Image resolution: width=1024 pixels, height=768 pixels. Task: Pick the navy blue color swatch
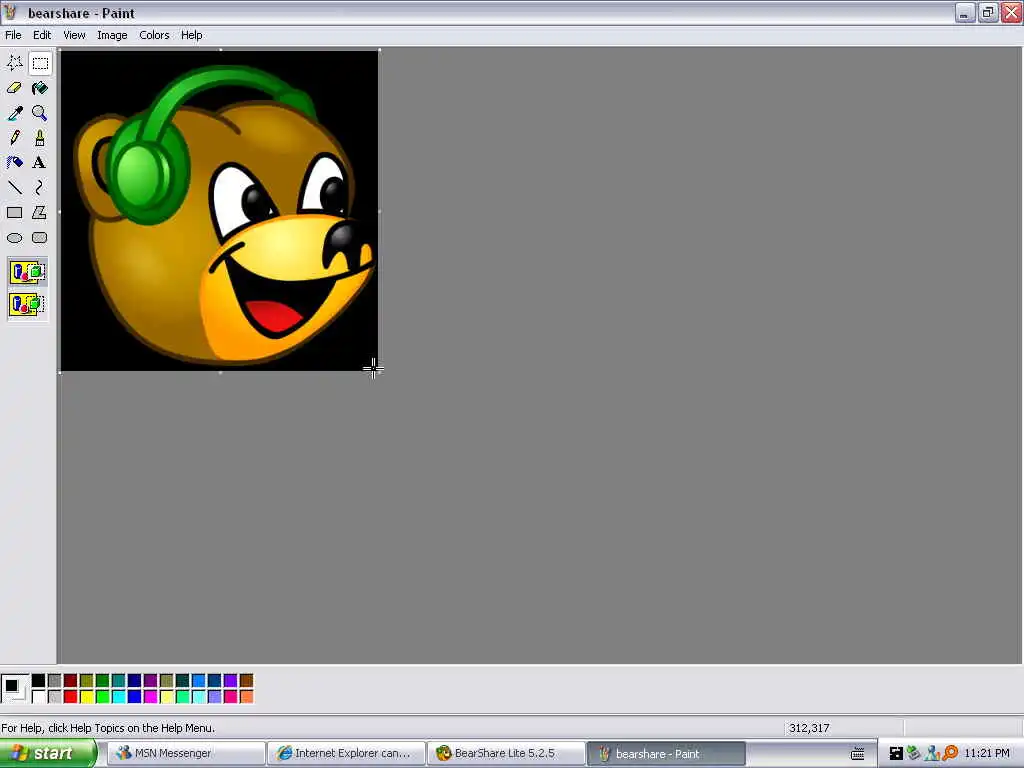[135, 681]
